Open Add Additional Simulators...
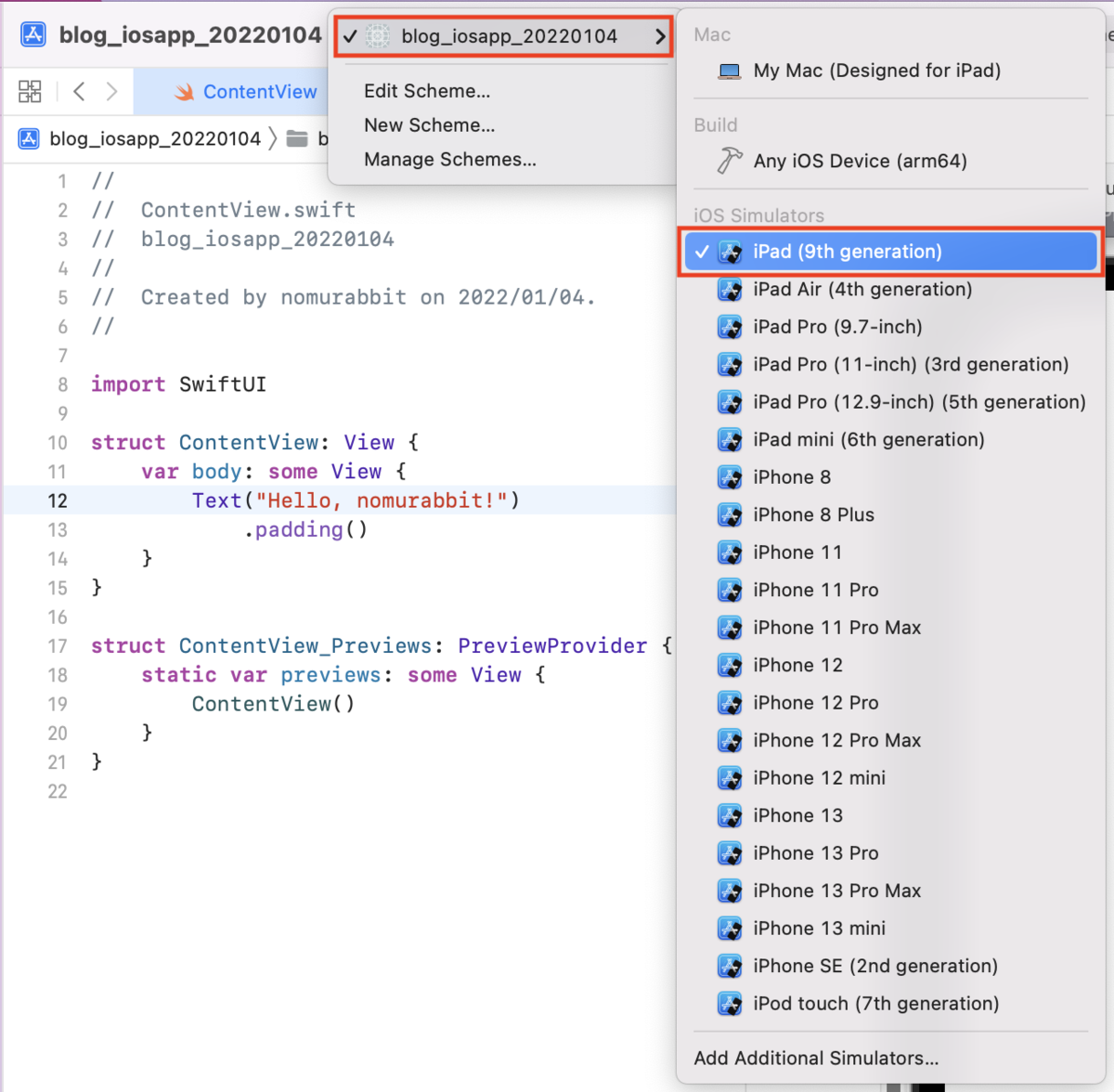 click(816, 1059)
